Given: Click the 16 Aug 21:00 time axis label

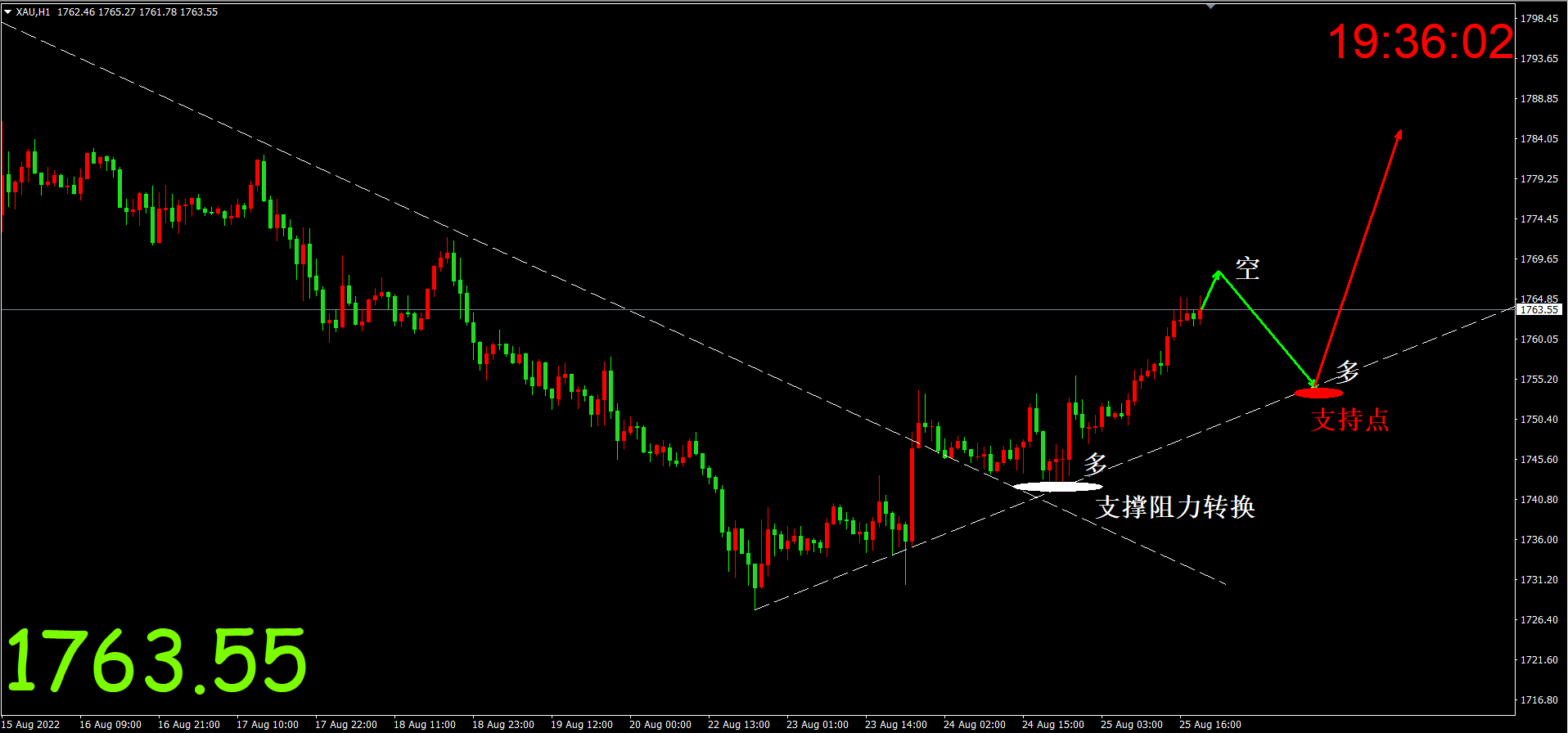Looking at the screenshot, I should pos(189,724).
